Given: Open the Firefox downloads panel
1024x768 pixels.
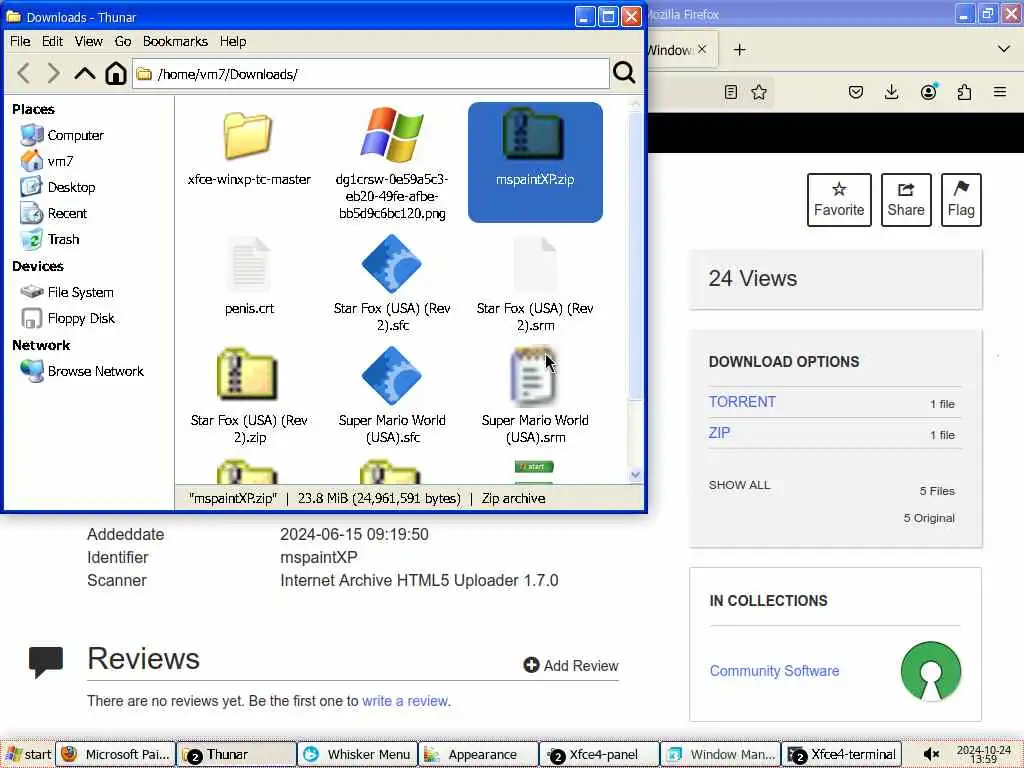Looking at the screenshot, I should [891, 92].
